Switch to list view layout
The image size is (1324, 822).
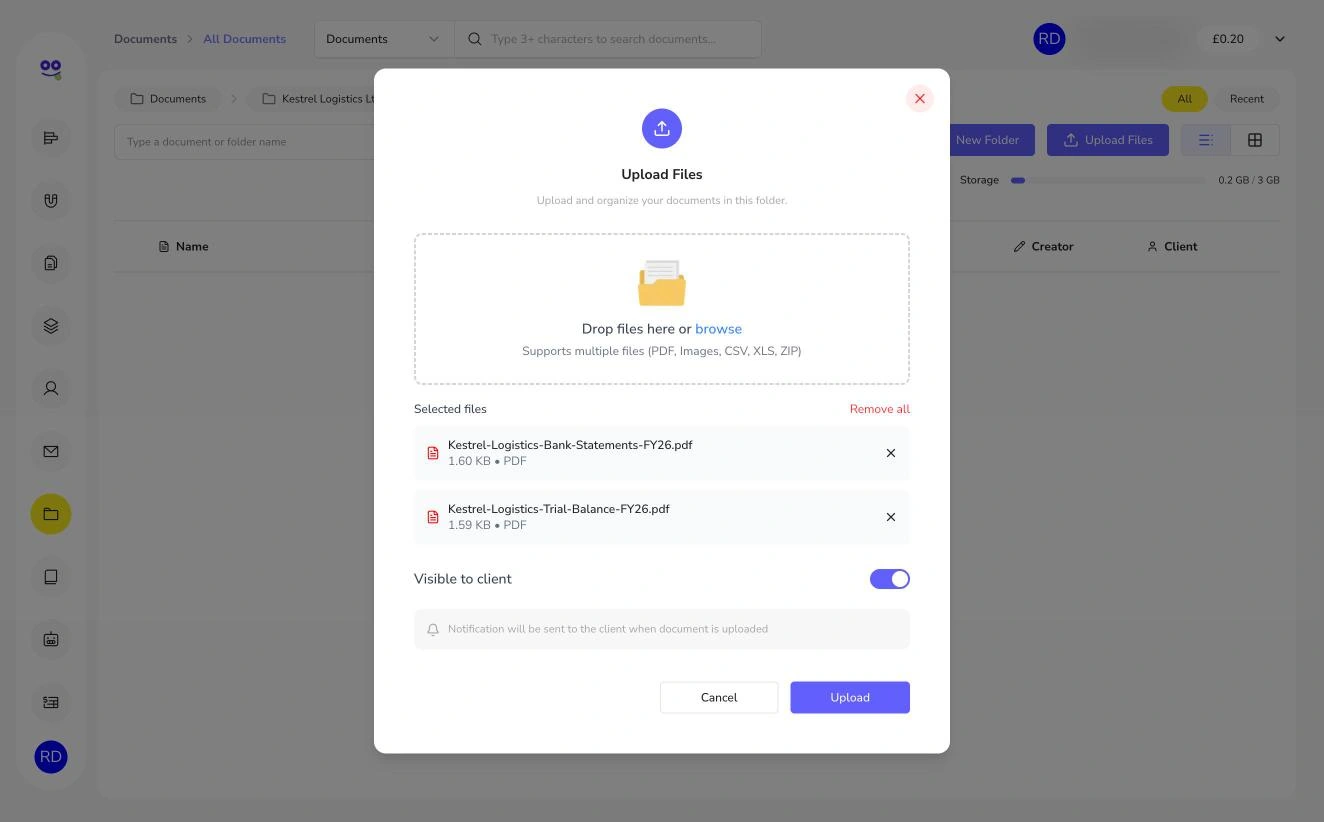pyautogui.click(x=1206, y=140)
